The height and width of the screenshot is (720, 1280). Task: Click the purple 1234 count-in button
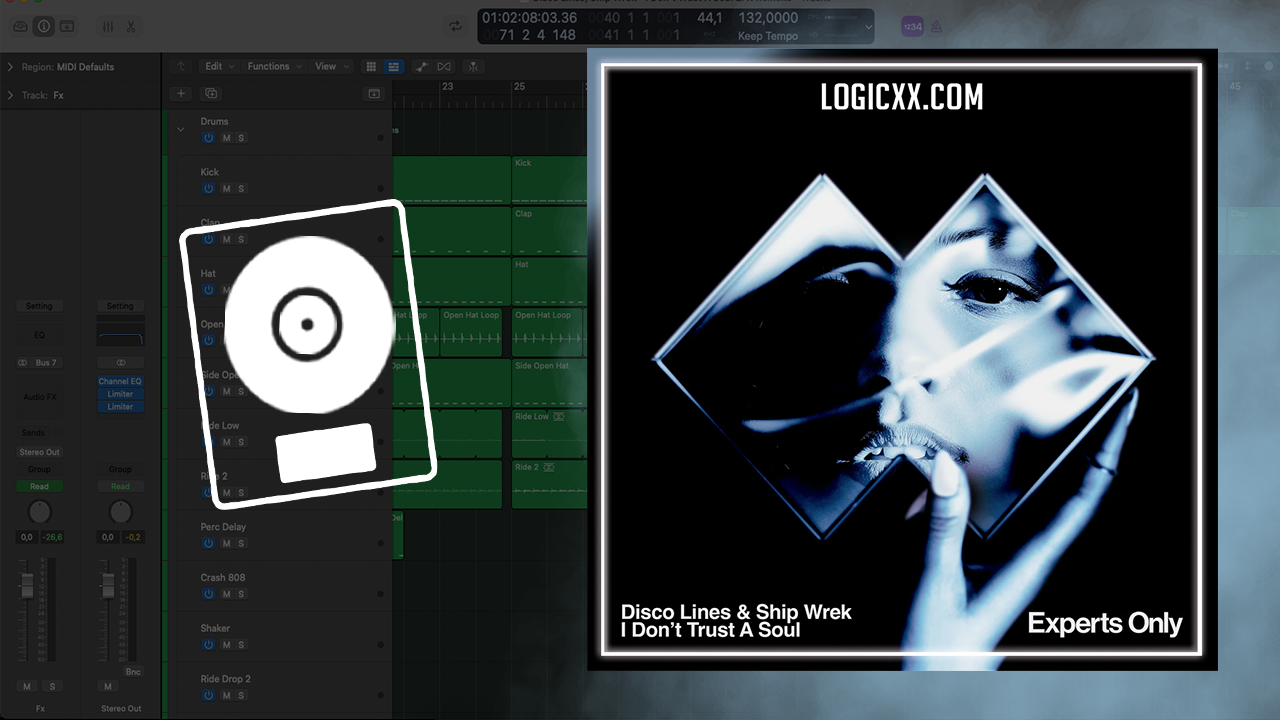pos(912,27)
